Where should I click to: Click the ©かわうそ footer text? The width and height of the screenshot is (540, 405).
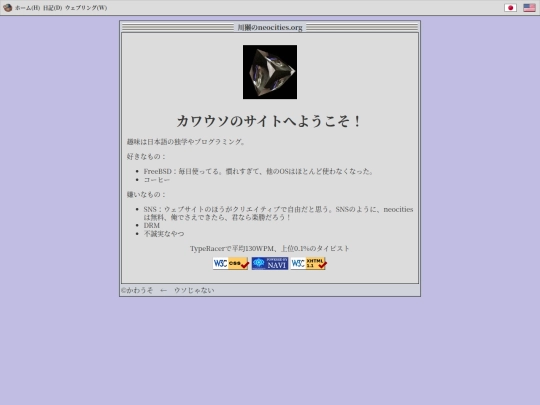pyautogui.click(x=137, y=290)
